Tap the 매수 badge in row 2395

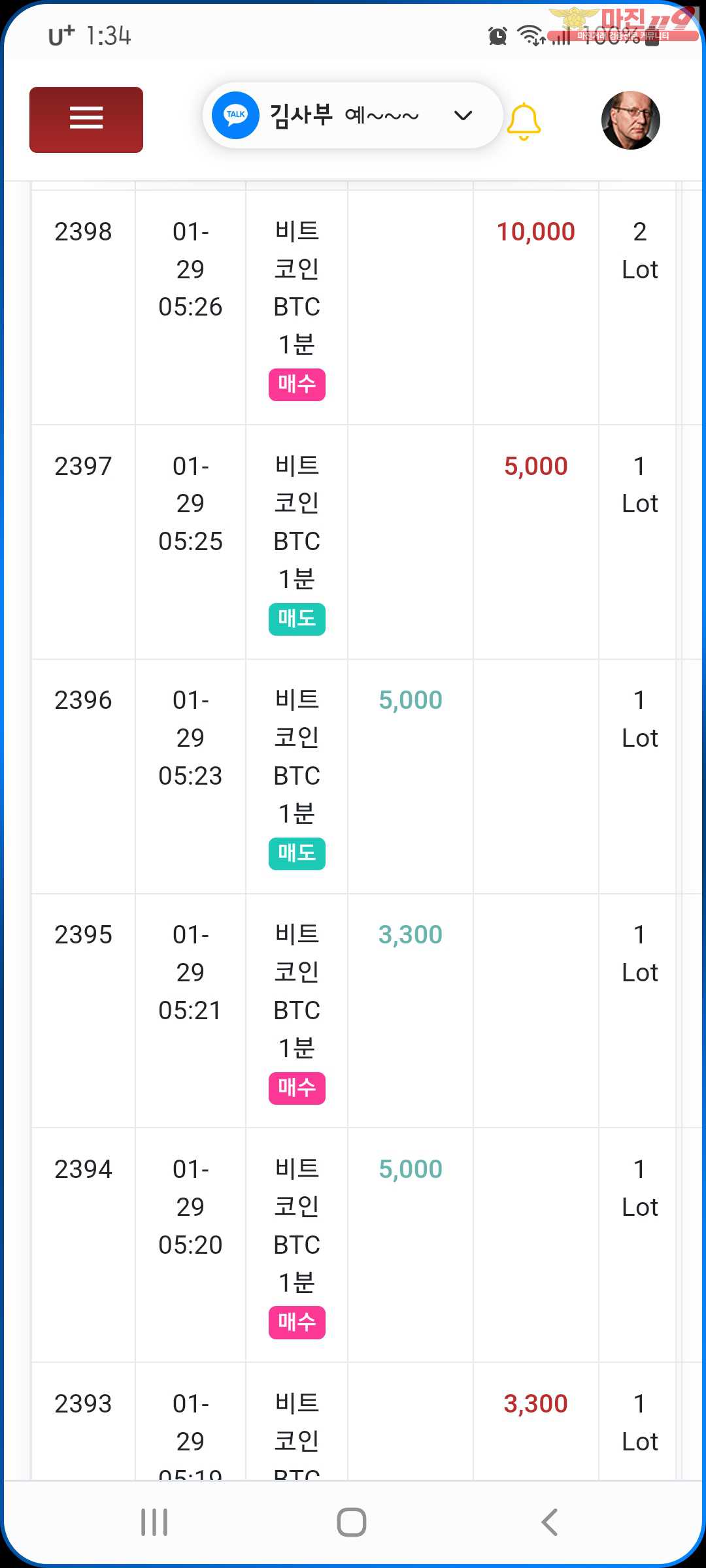(297, 1088)
